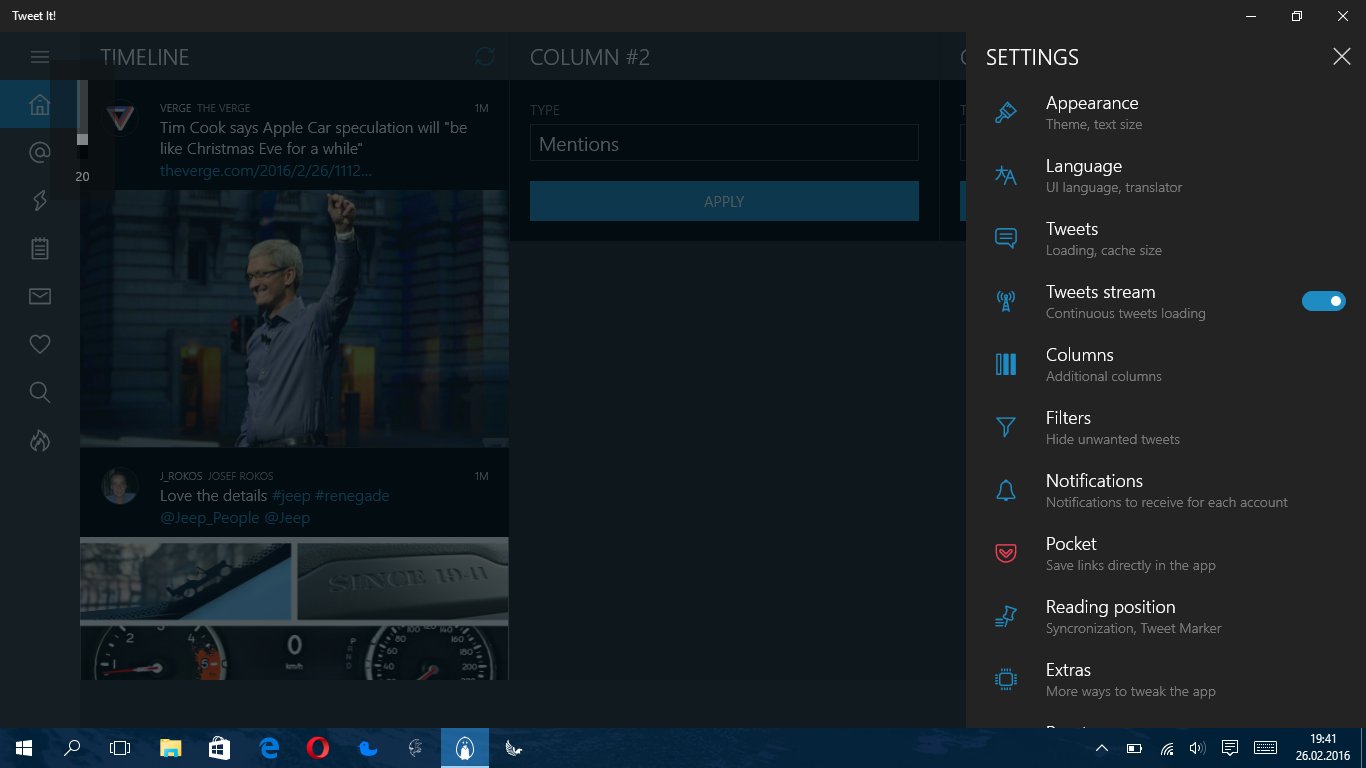
Task: Select the "J_ROKOS JOSEF ROKOS" username text
Action: coord(216,476)
